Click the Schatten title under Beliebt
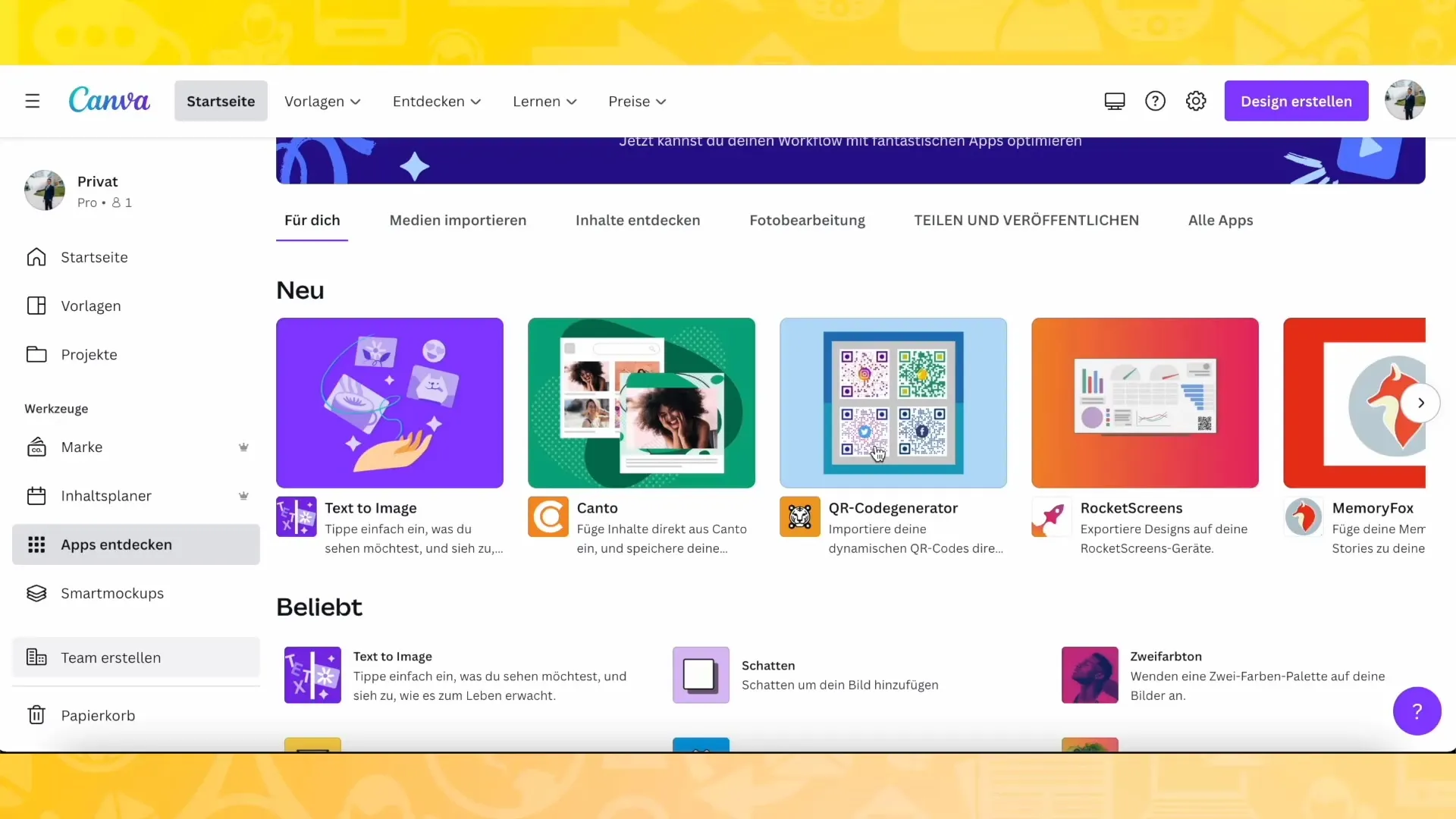 click(x=768, y=665)
